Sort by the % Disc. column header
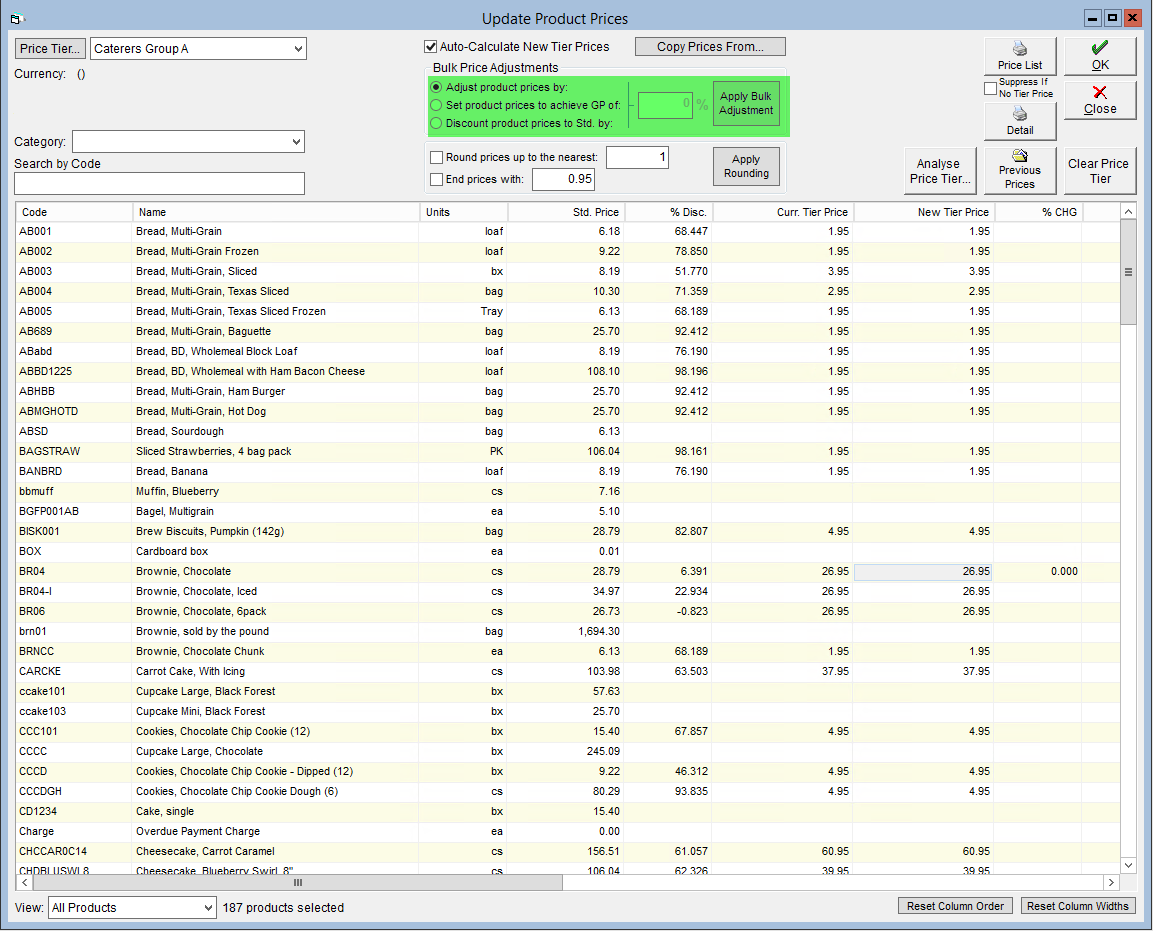This screenshot has width=1153, height=932. click(x=668, y=212)
